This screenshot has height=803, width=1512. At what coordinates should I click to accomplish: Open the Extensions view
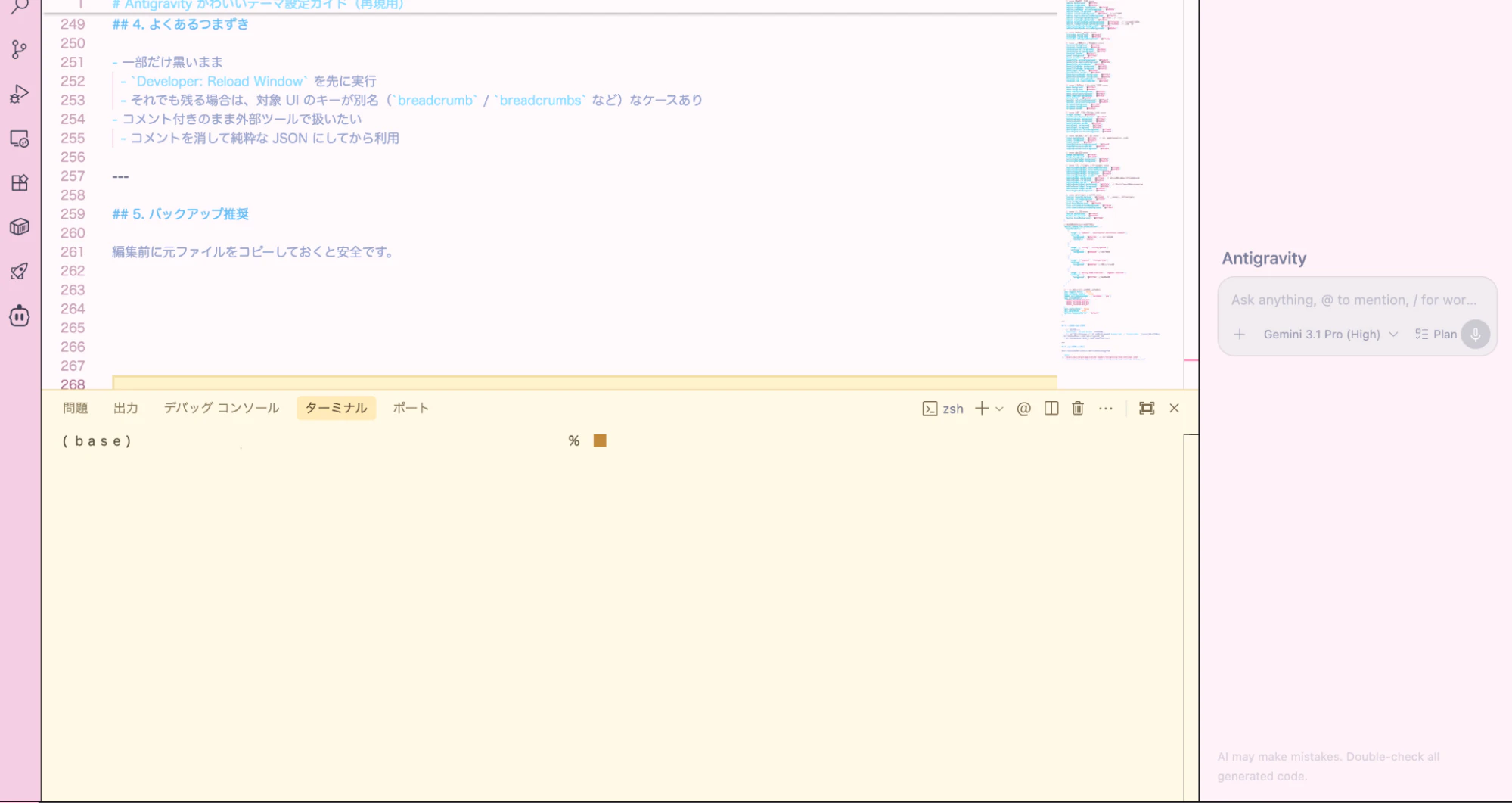click(20, 182)
